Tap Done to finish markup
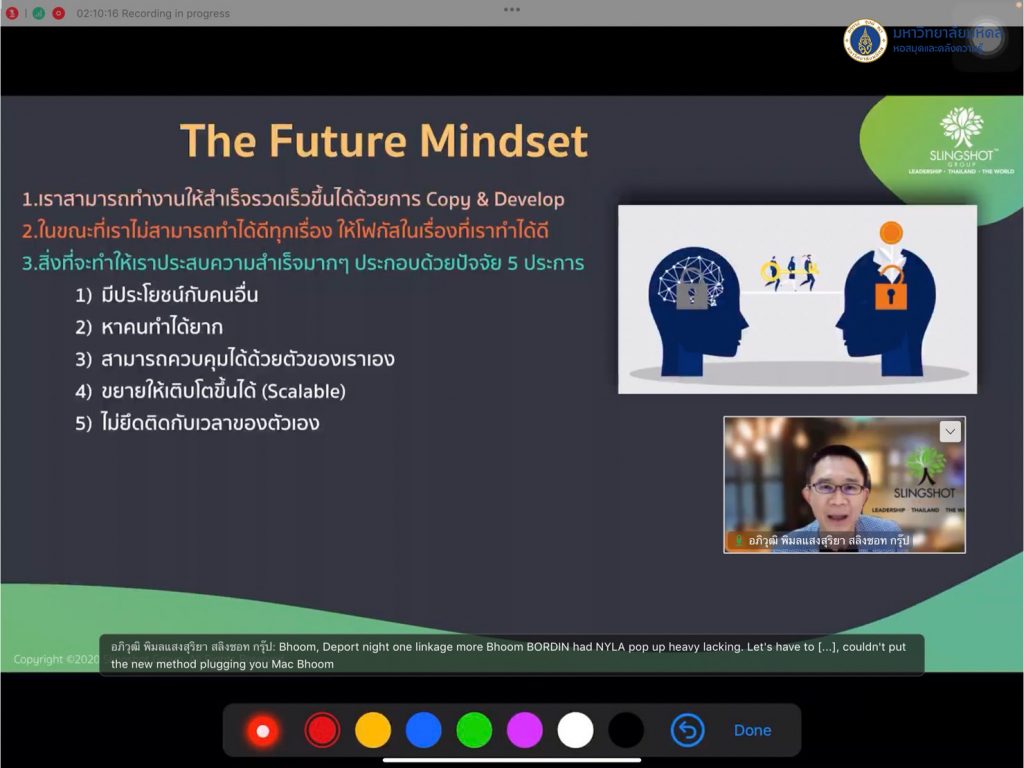 click(x=752, y=731)
